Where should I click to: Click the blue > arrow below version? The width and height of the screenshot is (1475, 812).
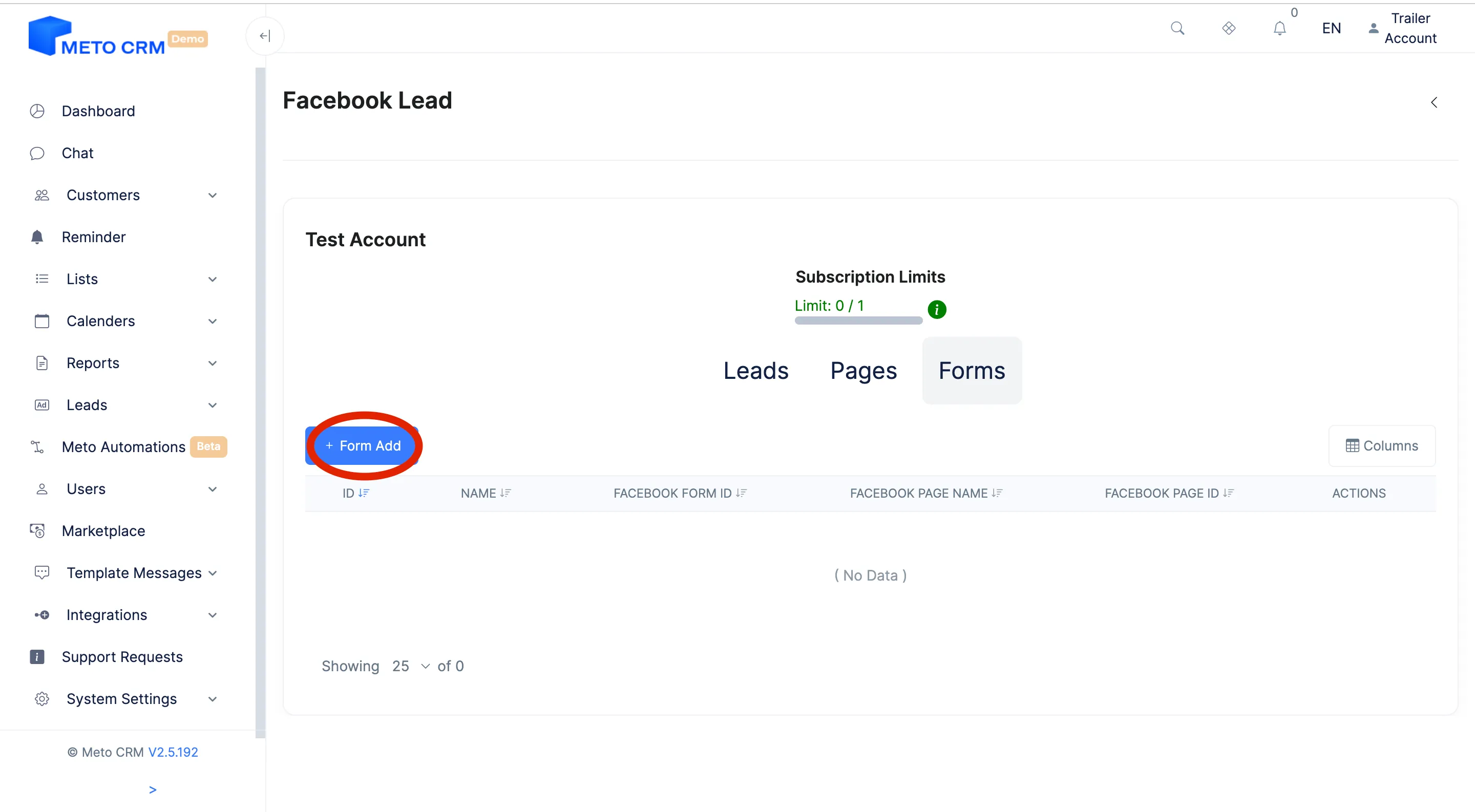(152, 789)
